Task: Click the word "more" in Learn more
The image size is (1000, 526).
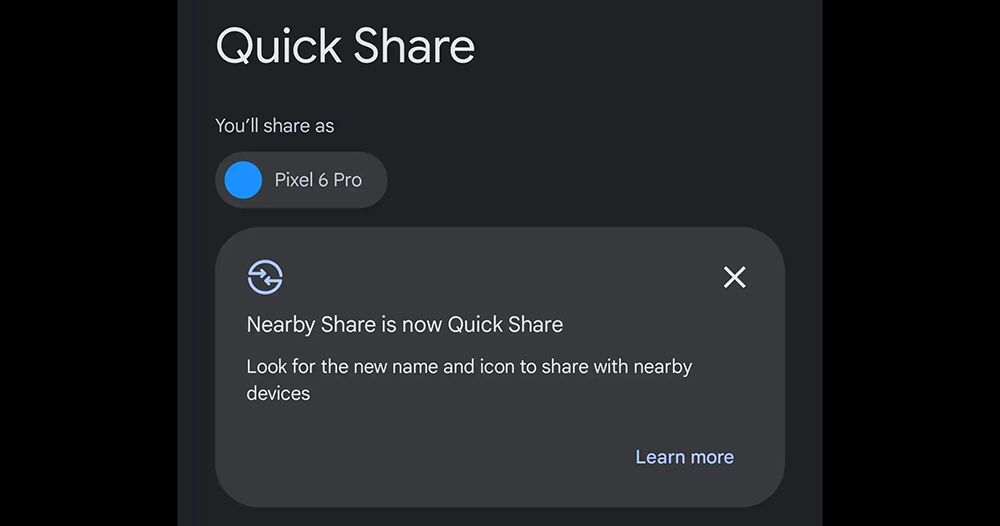Action: (712, 457)
